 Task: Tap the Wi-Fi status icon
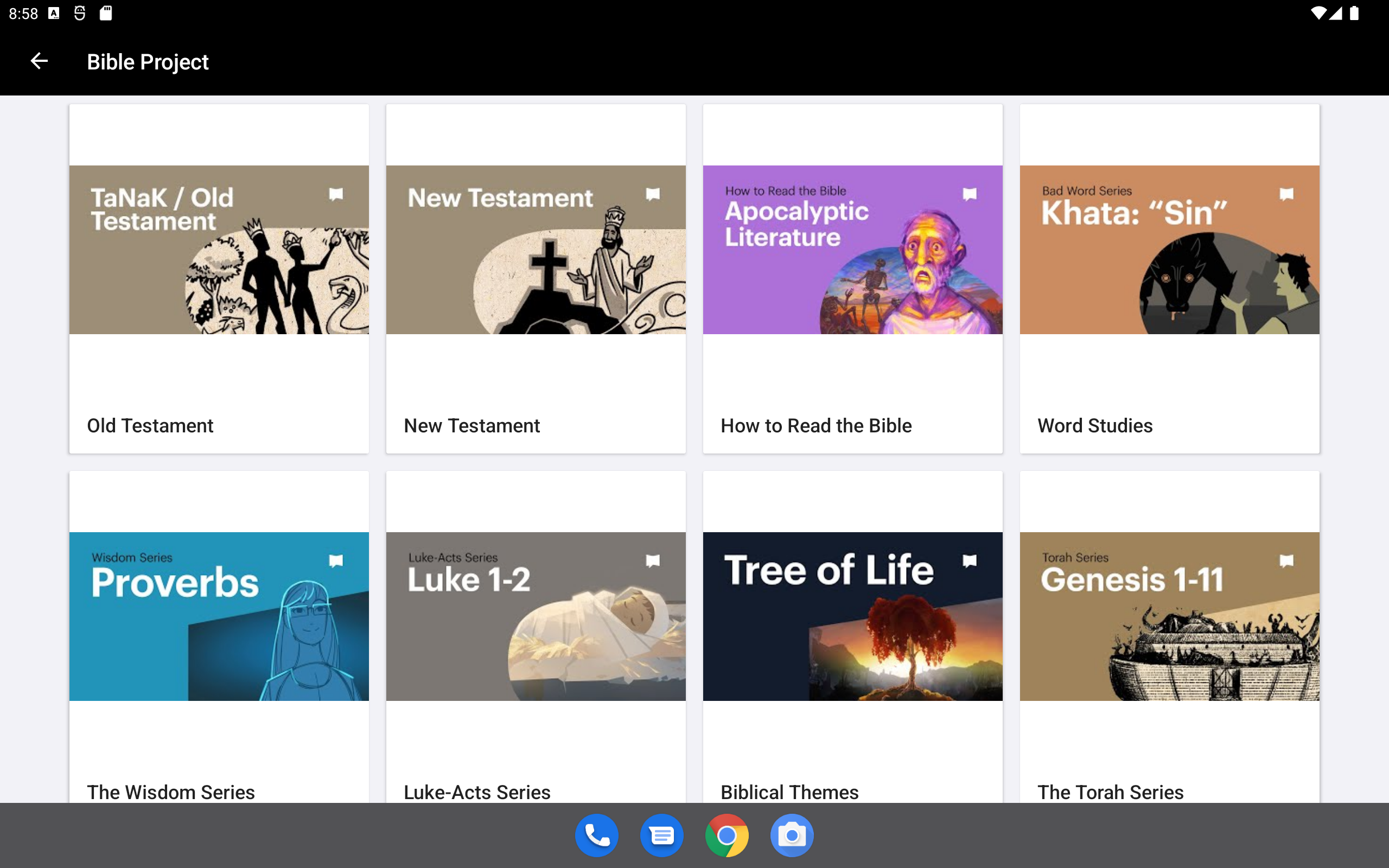tap(1318, 13)
